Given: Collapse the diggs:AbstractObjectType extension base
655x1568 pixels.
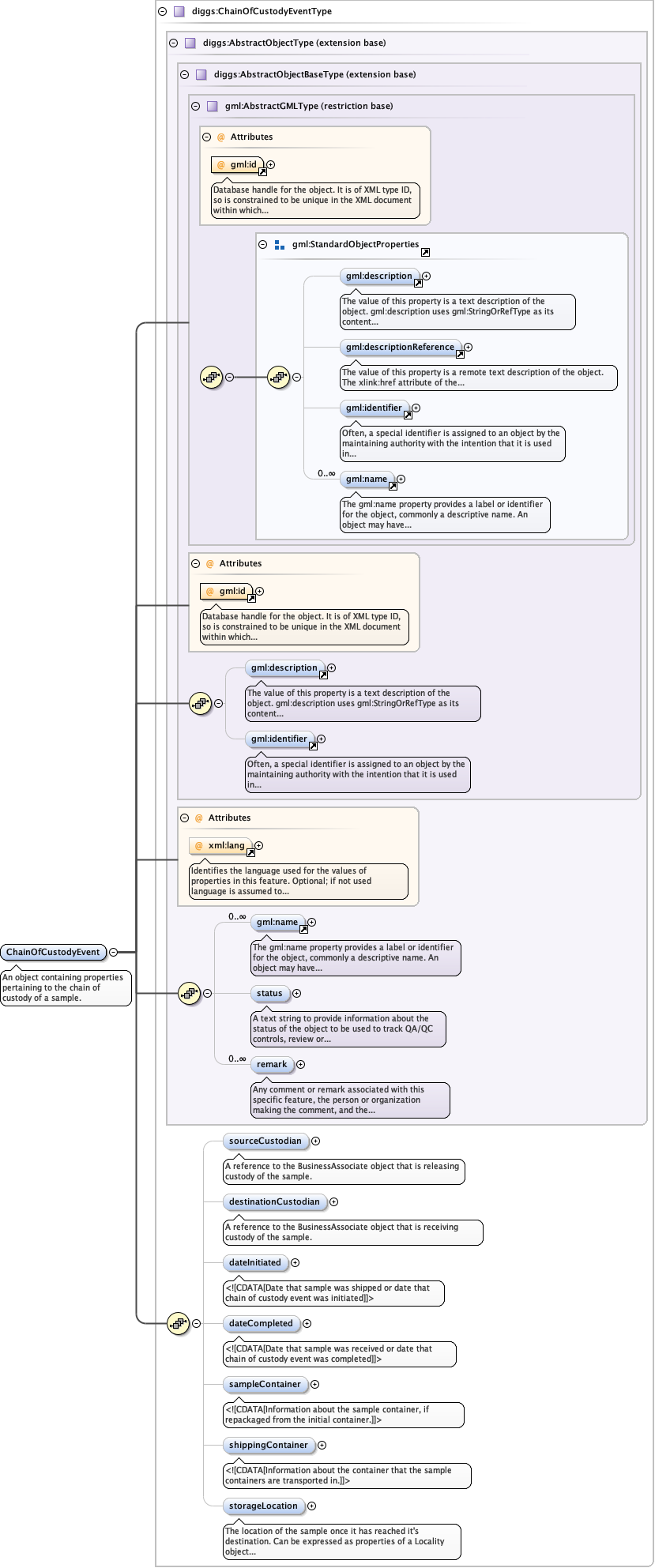Looking at the screenshot, I should tap(173, 43).
